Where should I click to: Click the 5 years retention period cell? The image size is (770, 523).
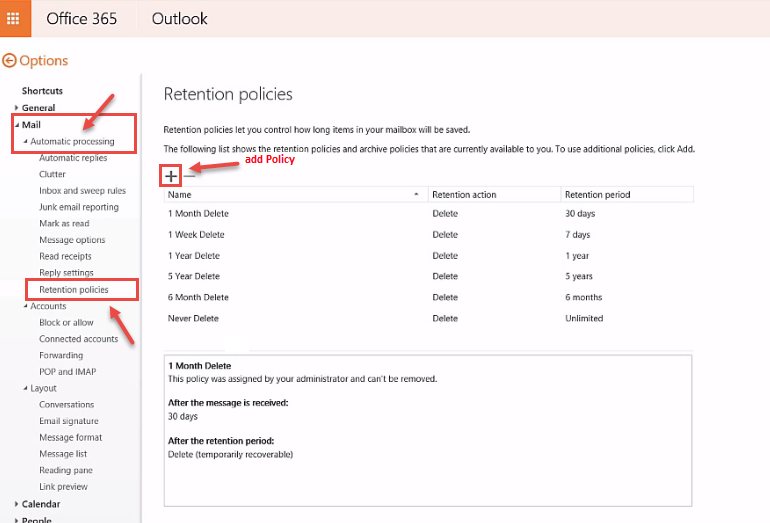click(x=579, y=276)
